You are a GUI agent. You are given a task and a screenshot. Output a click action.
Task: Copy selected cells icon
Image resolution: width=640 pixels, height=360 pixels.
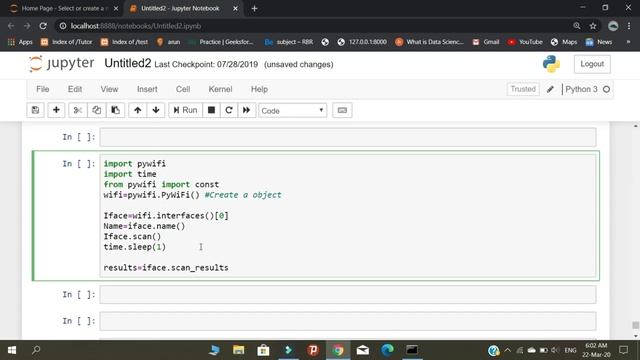tap(97, 110)
